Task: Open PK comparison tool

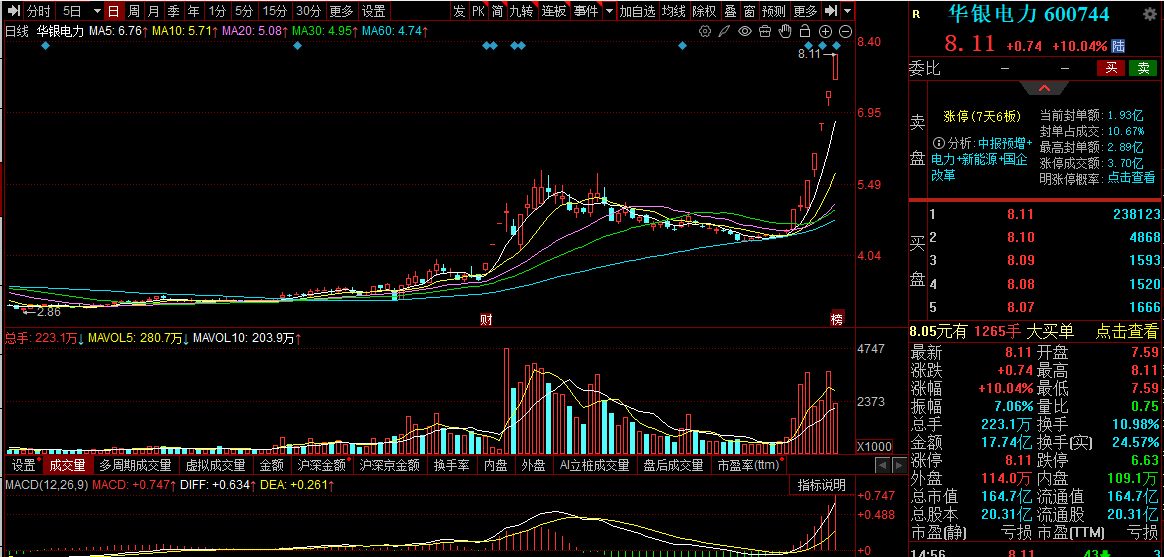Action: click(x=479, y=11)
